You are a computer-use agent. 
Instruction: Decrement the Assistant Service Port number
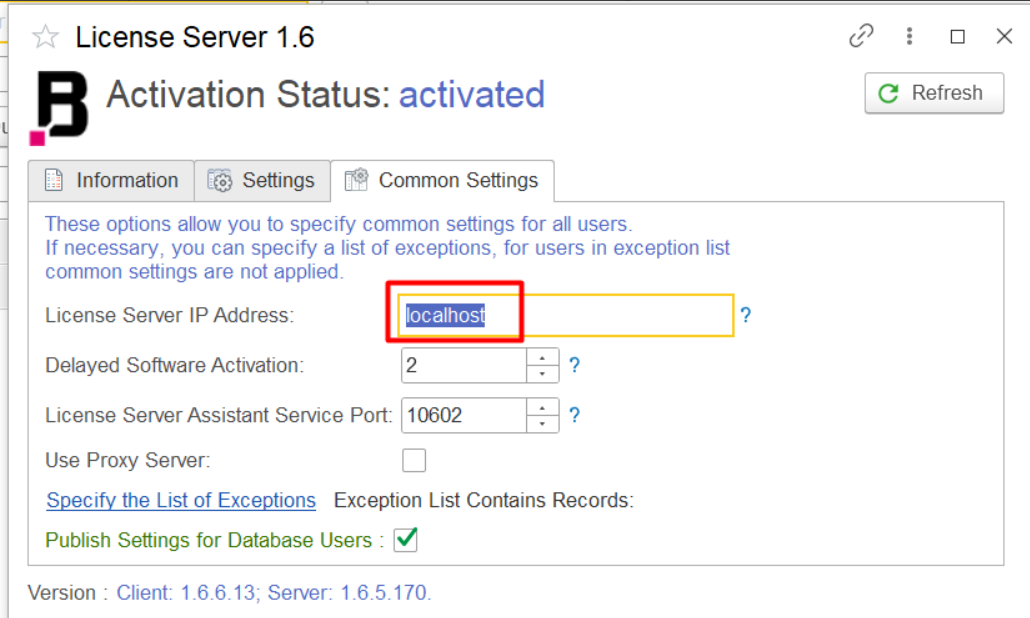click(x=542, y=424)
